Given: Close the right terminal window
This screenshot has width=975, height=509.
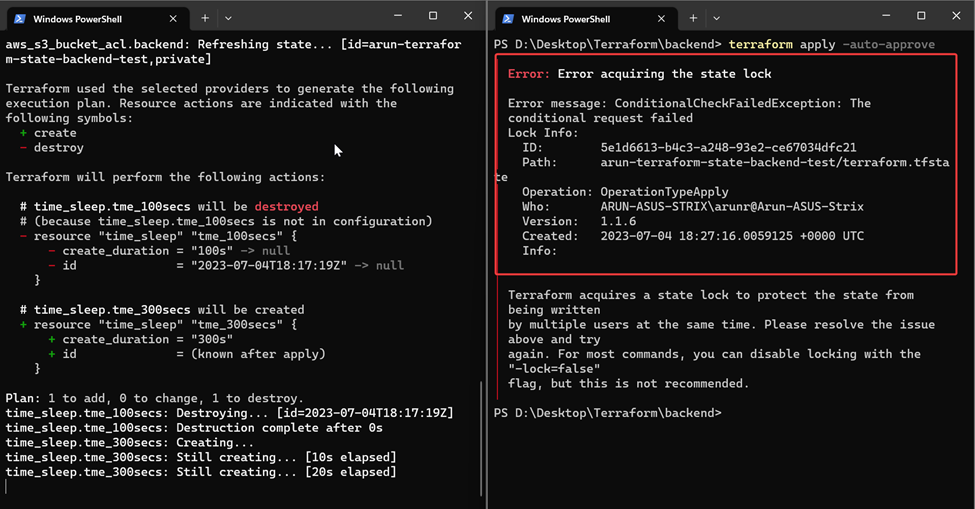Looking at the screenshot, I should 956,16.
